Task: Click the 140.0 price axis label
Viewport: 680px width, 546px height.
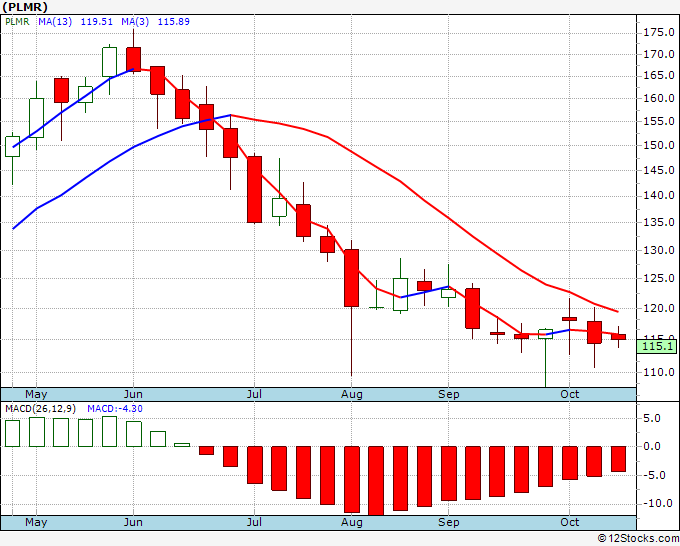Action: [659, 196]
